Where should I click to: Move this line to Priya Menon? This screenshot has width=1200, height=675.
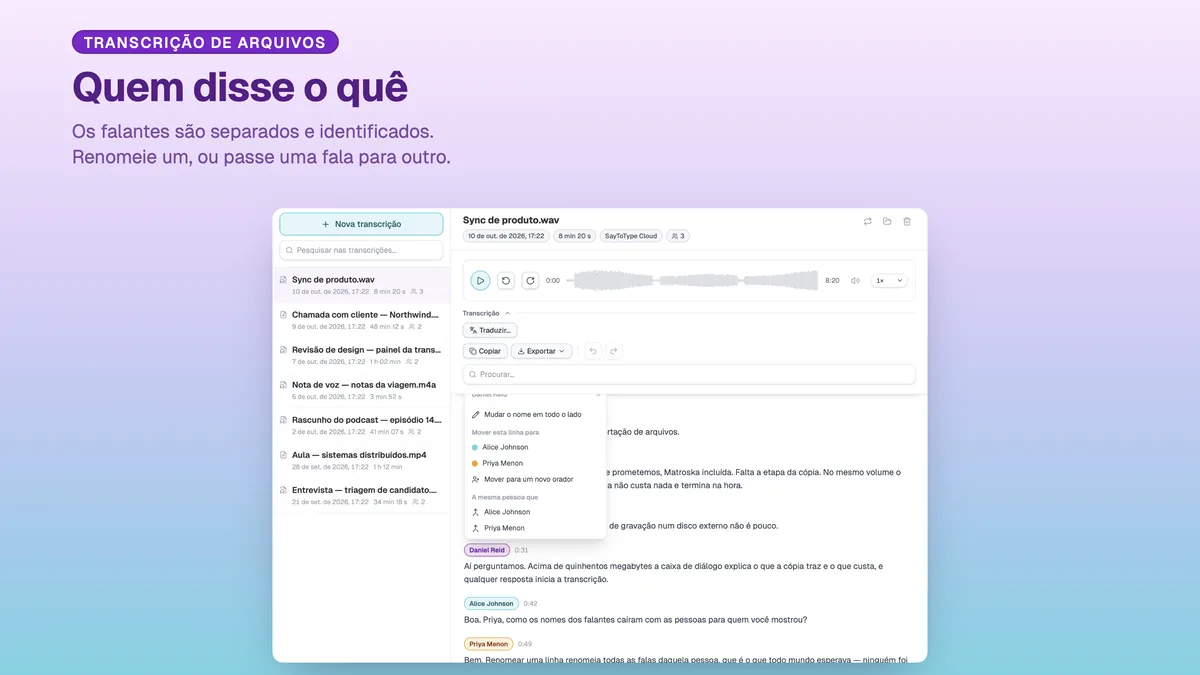(535, 463)
